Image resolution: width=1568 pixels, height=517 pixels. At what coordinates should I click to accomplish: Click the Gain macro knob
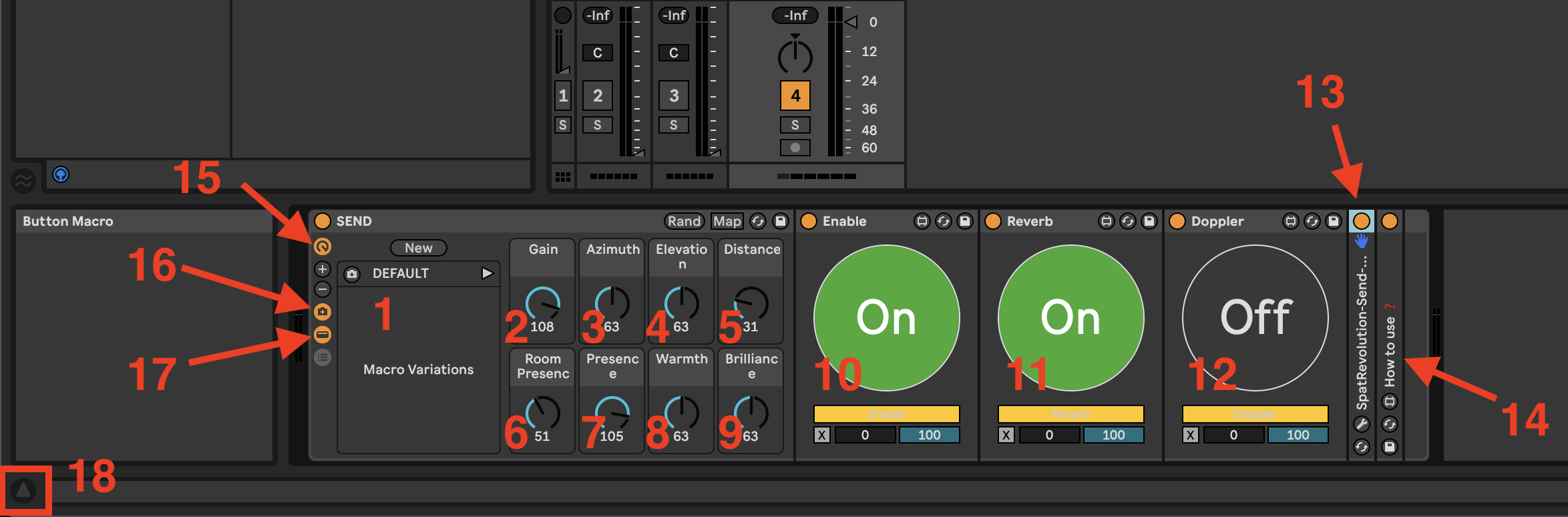click(x=543, y=304)
